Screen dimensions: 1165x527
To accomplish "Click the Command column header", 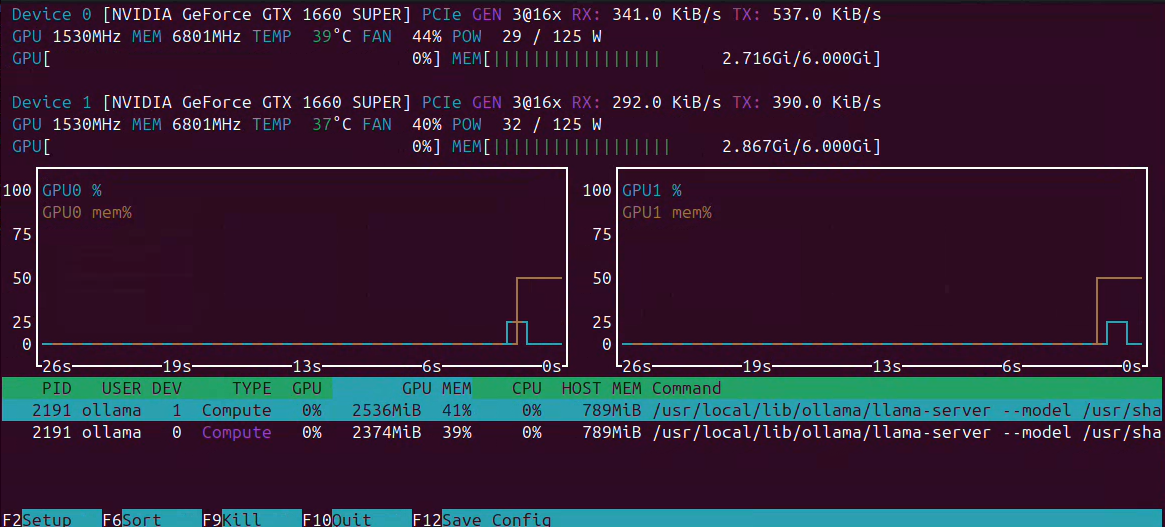I will coord(687,388).
